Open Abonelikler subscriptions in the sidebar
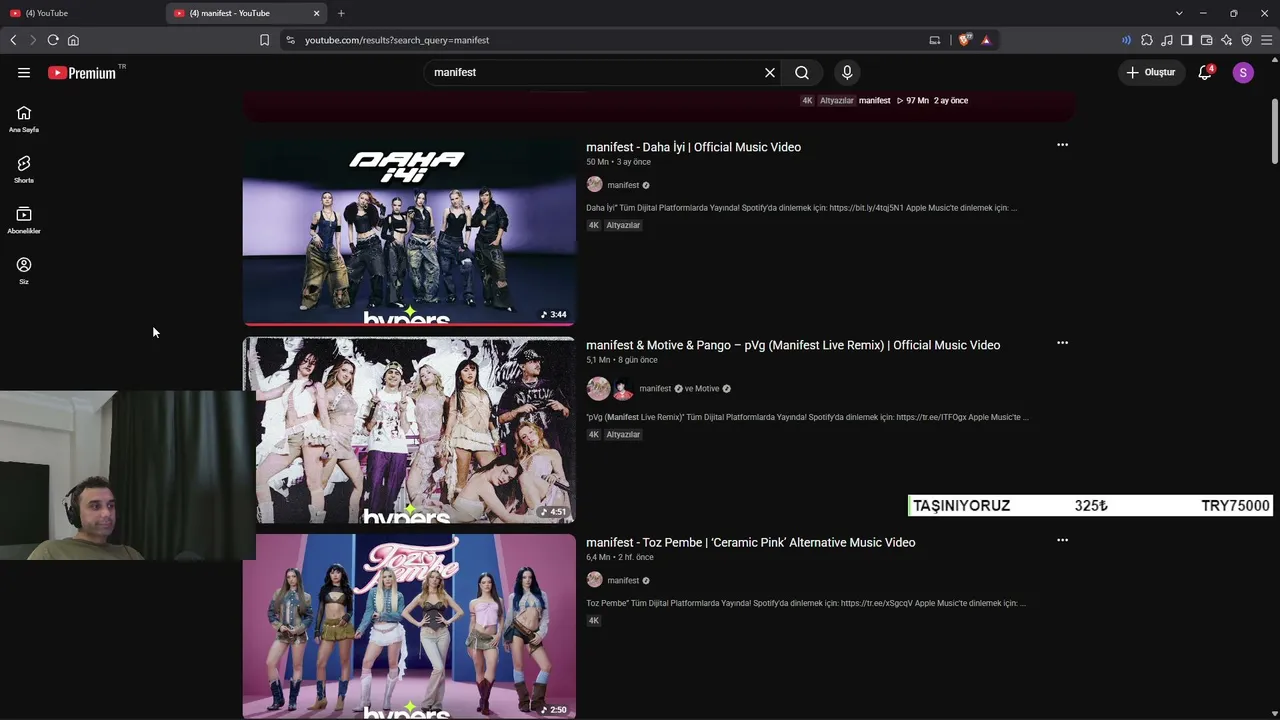Screen dimensions: 1280x720 click(x=24, y=220)
